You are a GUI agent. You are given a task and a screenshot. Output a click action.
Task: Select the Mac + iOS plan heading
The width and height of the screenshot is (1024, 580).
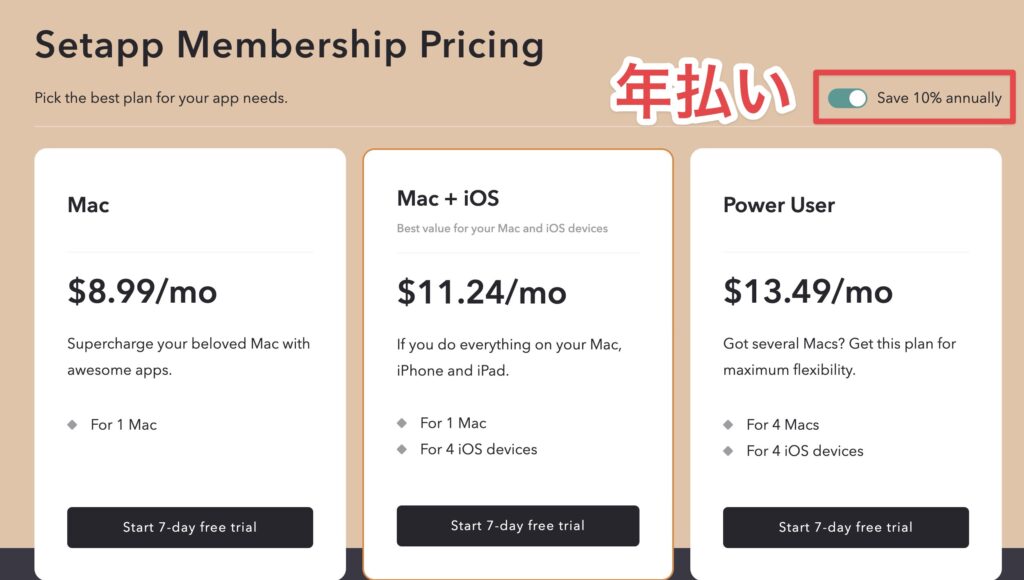(448, 199)
